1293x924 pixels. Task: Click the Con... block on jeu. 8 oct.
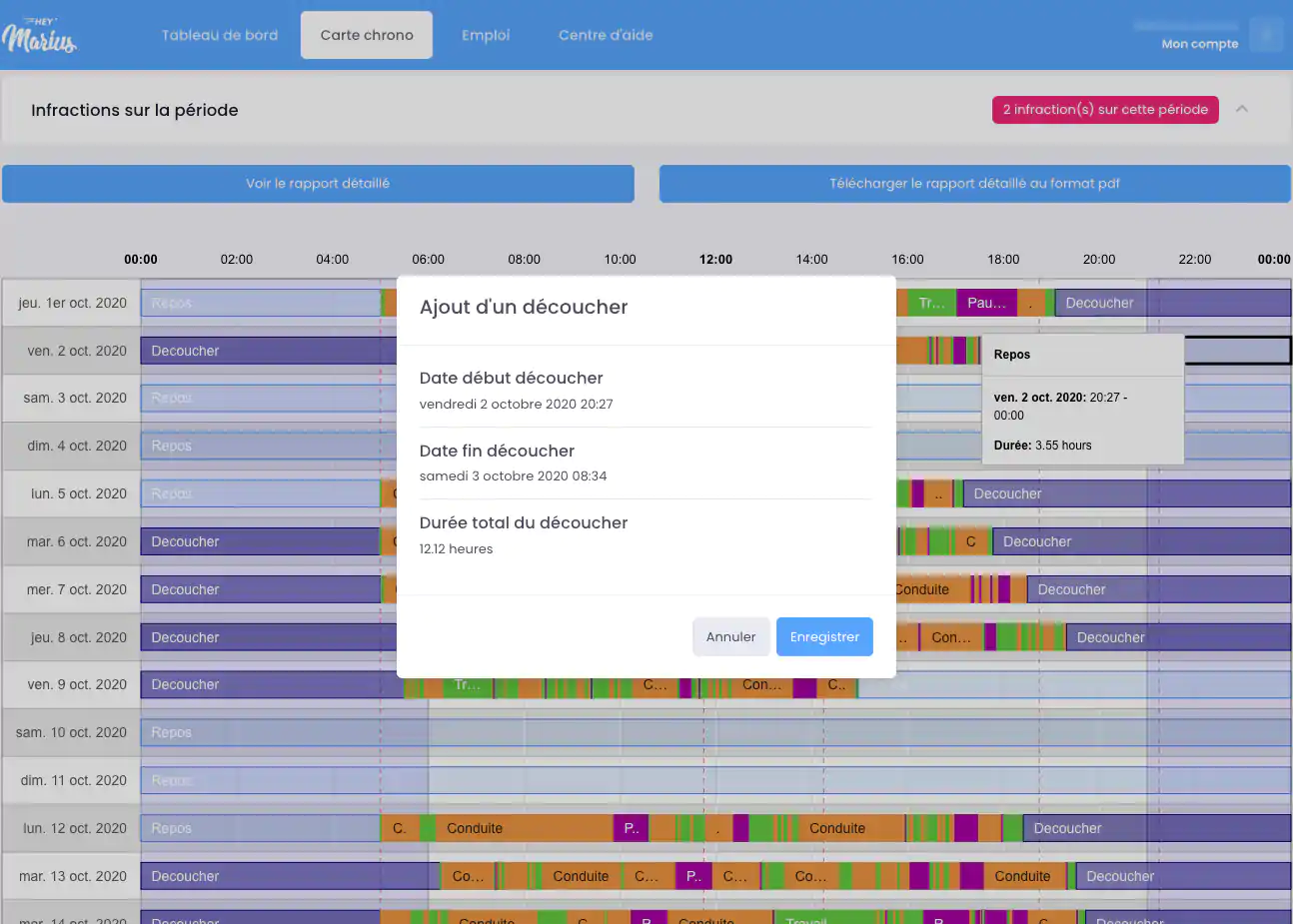point(951,637)
